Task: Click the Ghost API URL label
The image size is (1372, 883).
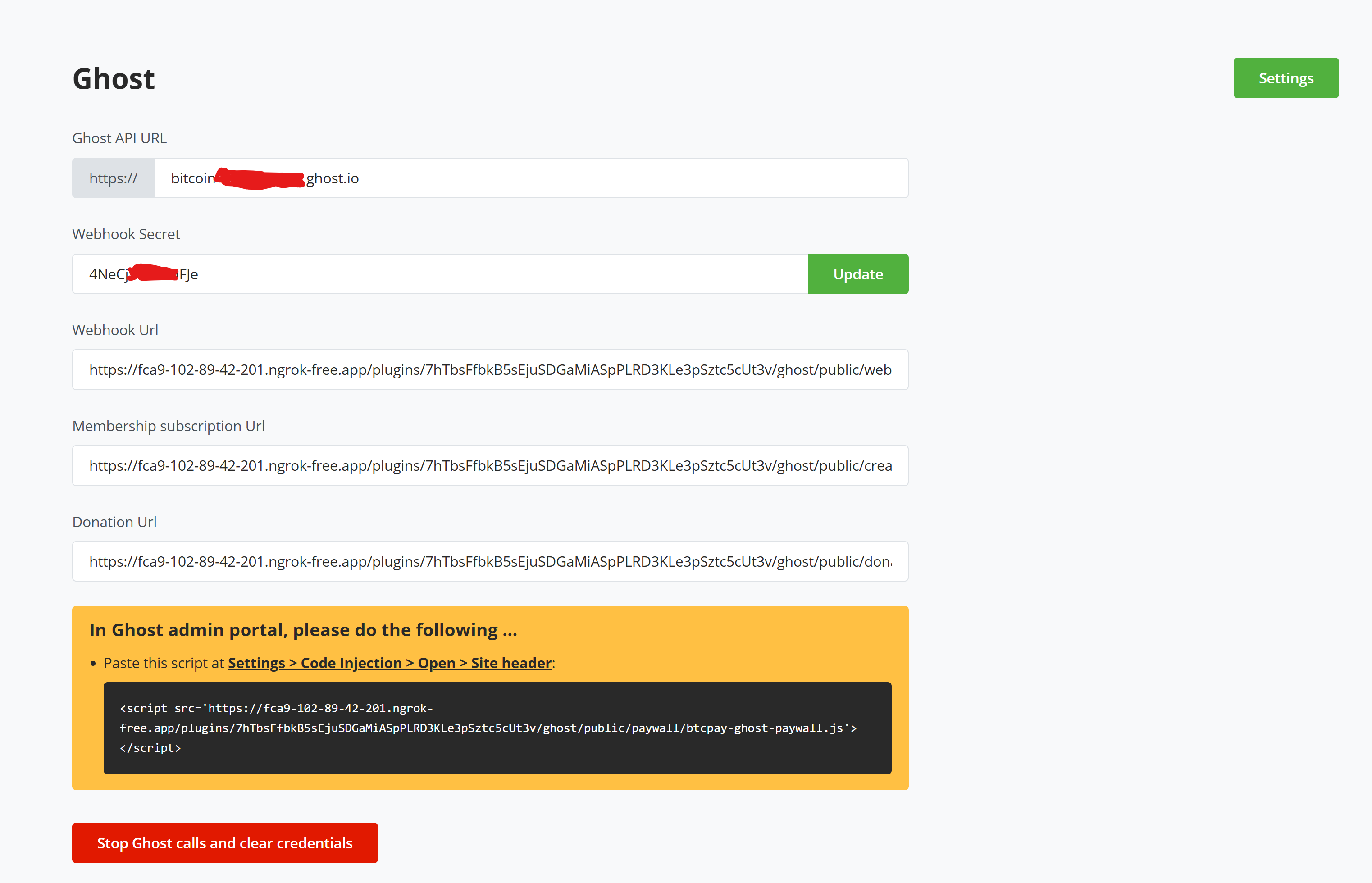Action: point(119,137)
